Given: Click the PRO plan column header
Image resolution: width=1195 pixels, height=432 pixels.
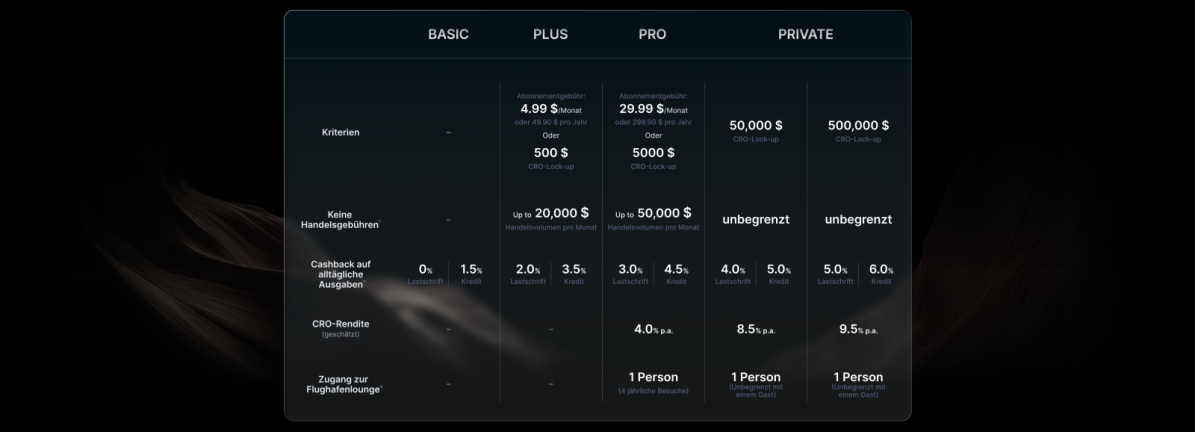Looking at the screenshot, I should [x=652, y=34].
